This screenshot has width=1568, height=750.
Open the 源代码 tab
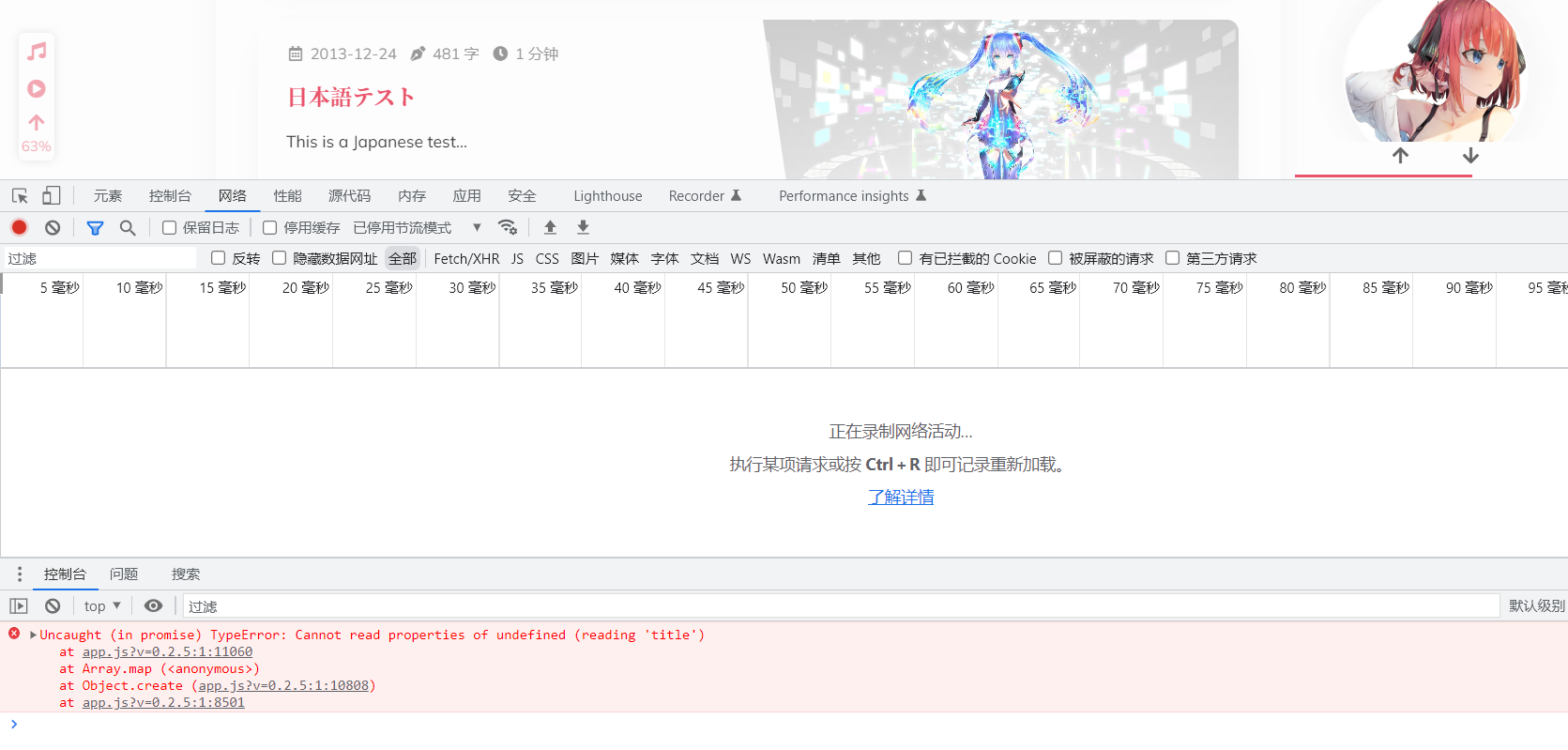(350, 195)
